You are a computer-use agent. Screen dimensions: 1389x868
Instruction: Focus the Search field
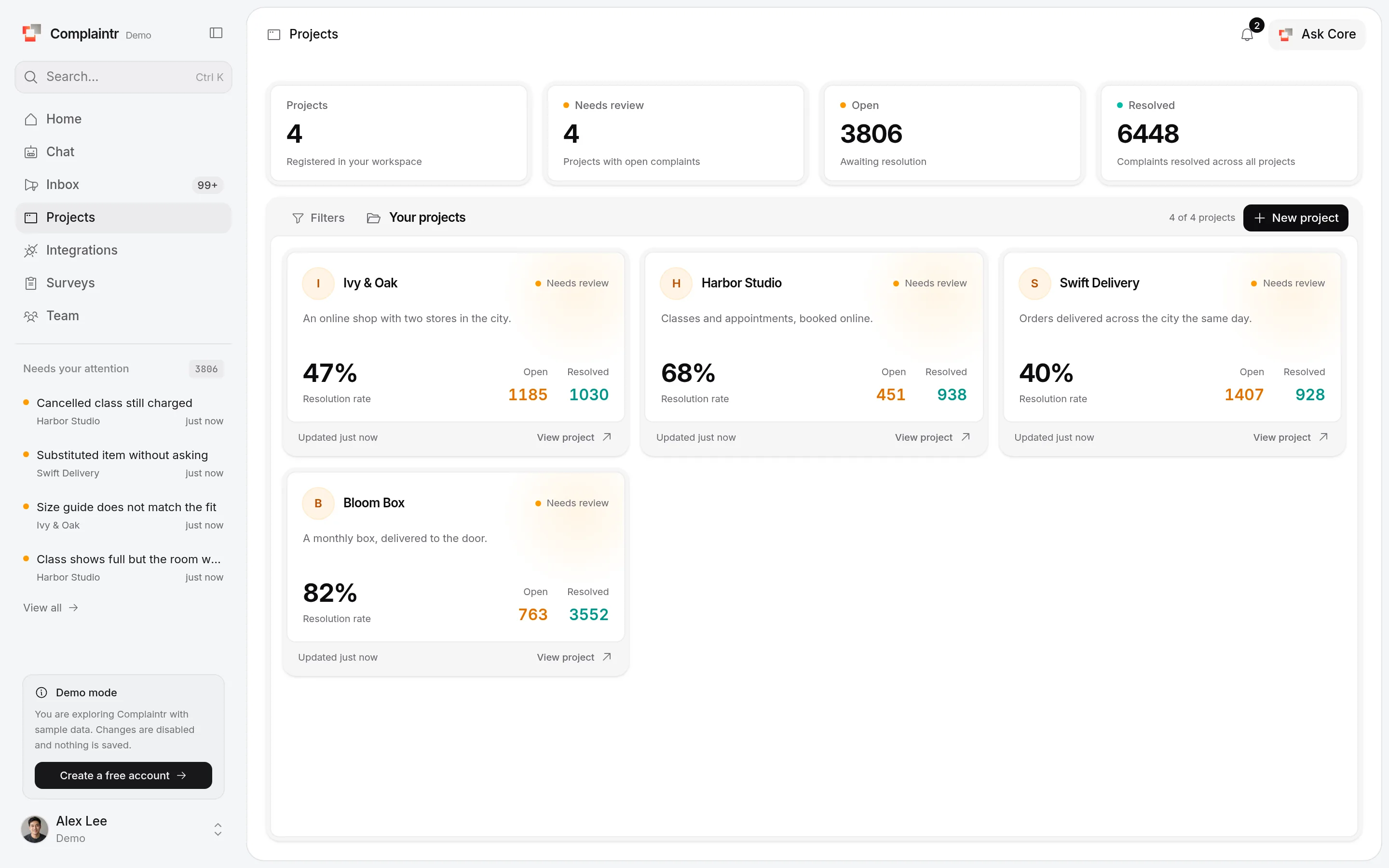pyautogui.click(x=123, y=77)
